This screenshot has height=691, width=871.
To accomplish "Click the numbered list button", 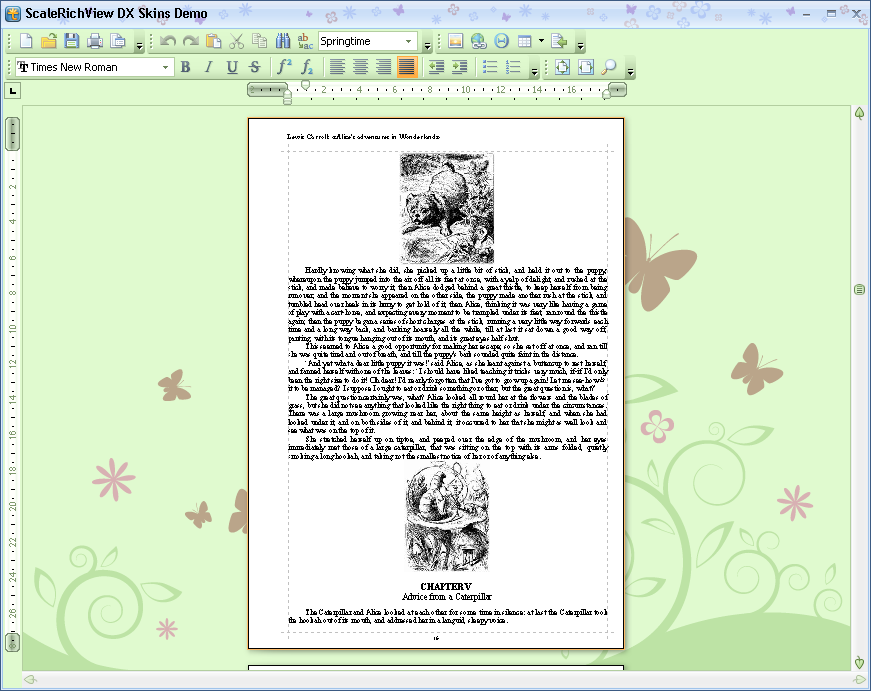I will pos(513,67).
